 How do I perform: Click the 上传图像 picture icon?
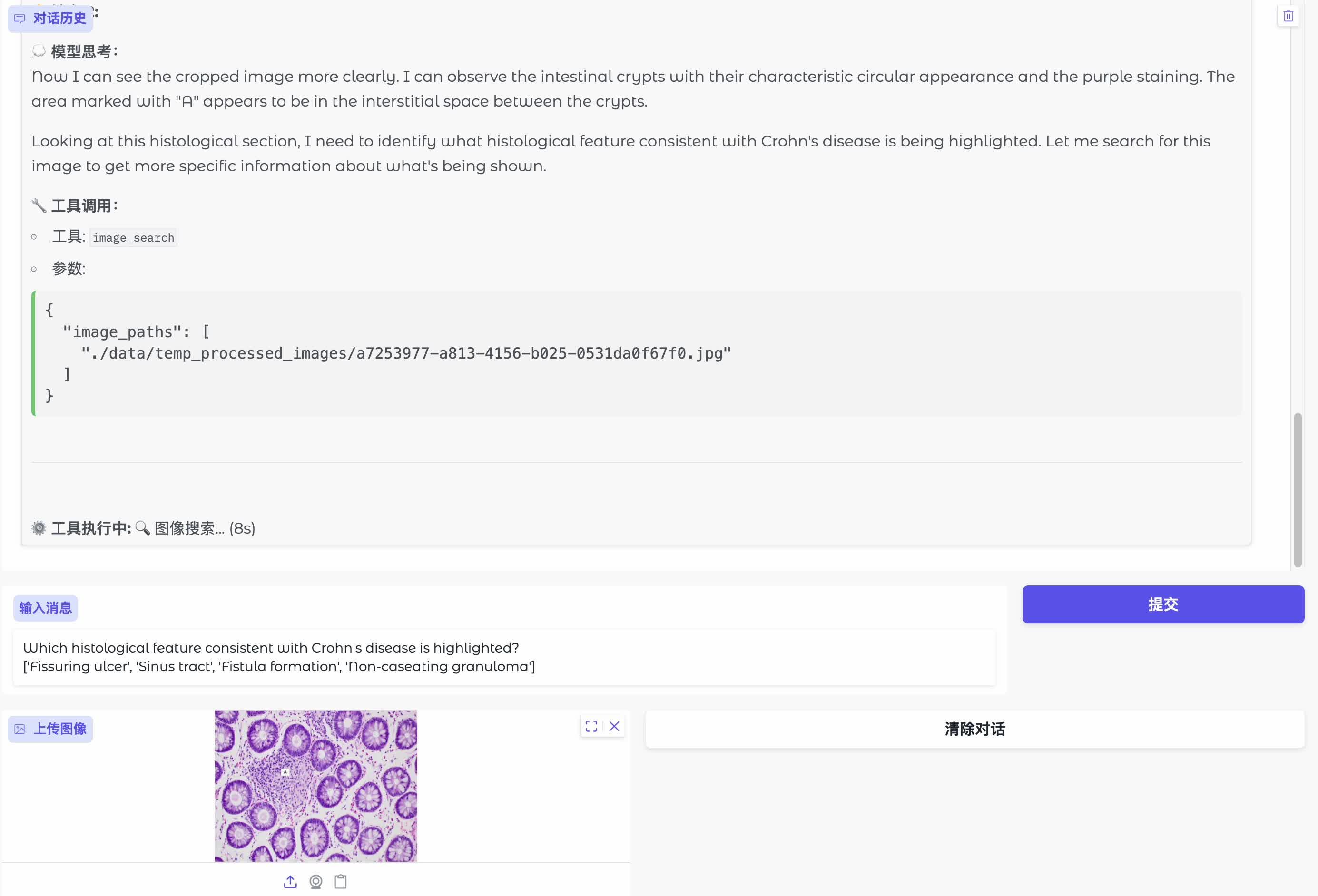[x=20, y=729]
